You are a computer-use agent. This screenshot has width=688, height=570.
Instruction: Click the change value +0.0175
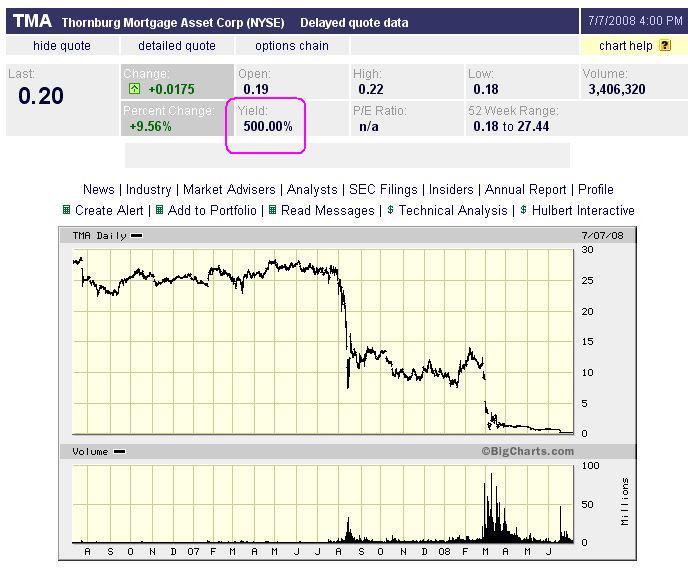172,89
